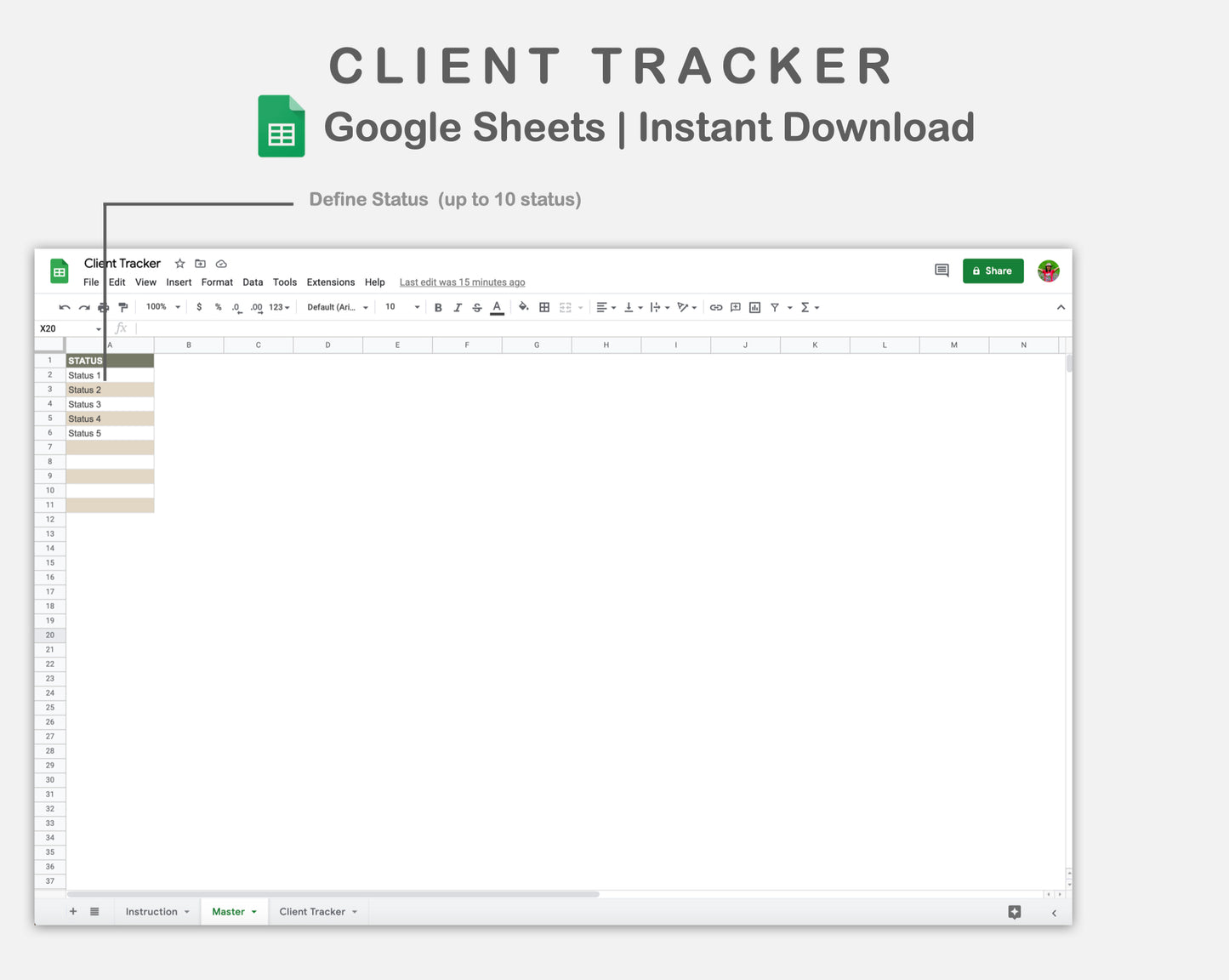Click the Share button
The height and width of the screenshot is (980, 1229).
(993, 271)
